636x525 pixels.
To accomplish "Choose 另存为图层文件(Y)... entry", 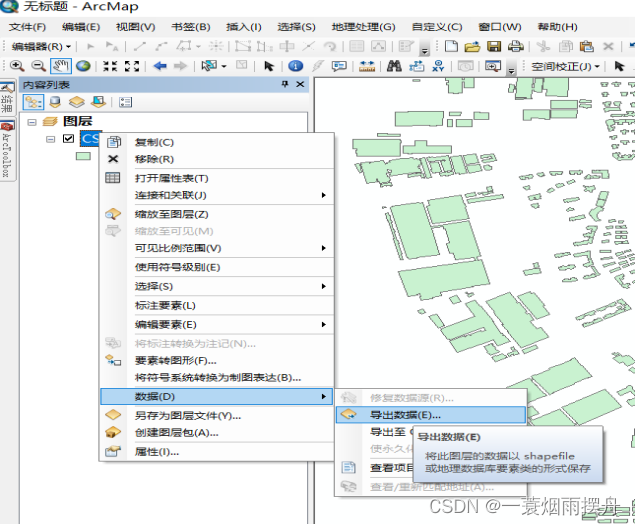I will pos(217,415).
